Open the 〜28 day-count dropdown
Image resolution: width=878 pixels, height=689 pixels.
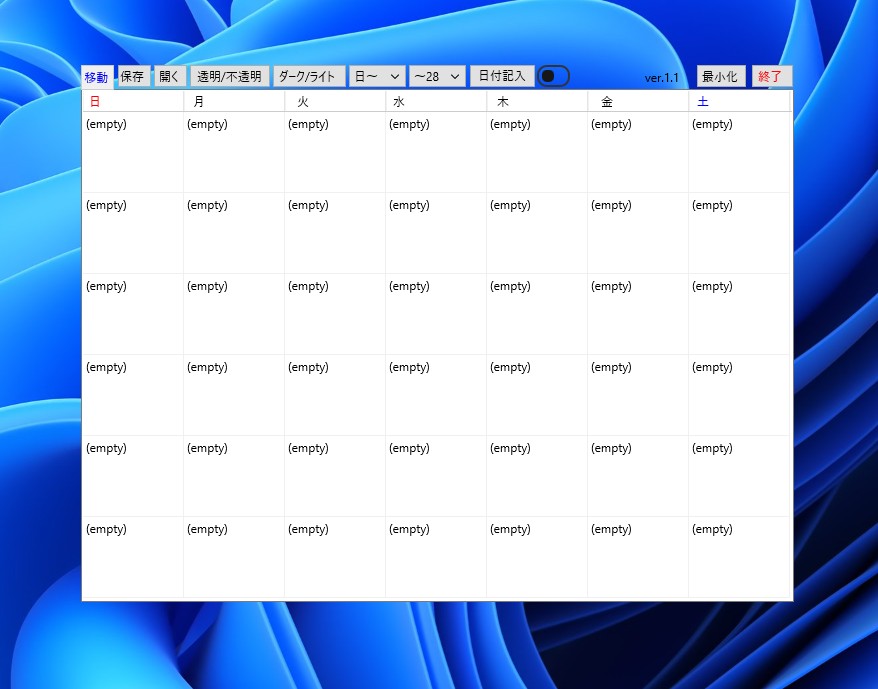(437, 77)
